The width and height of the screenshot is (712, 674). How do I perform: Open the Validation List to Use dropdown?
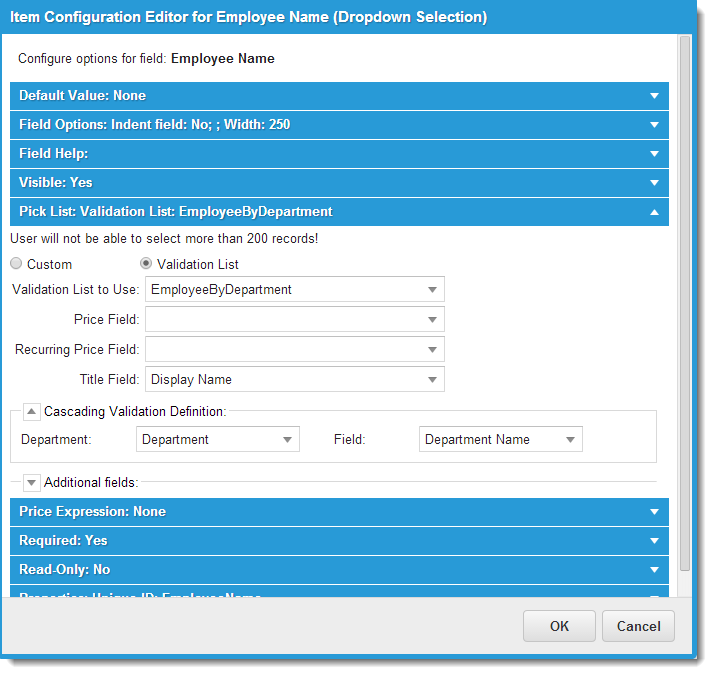pyautogui.click(x=432, y=290)
